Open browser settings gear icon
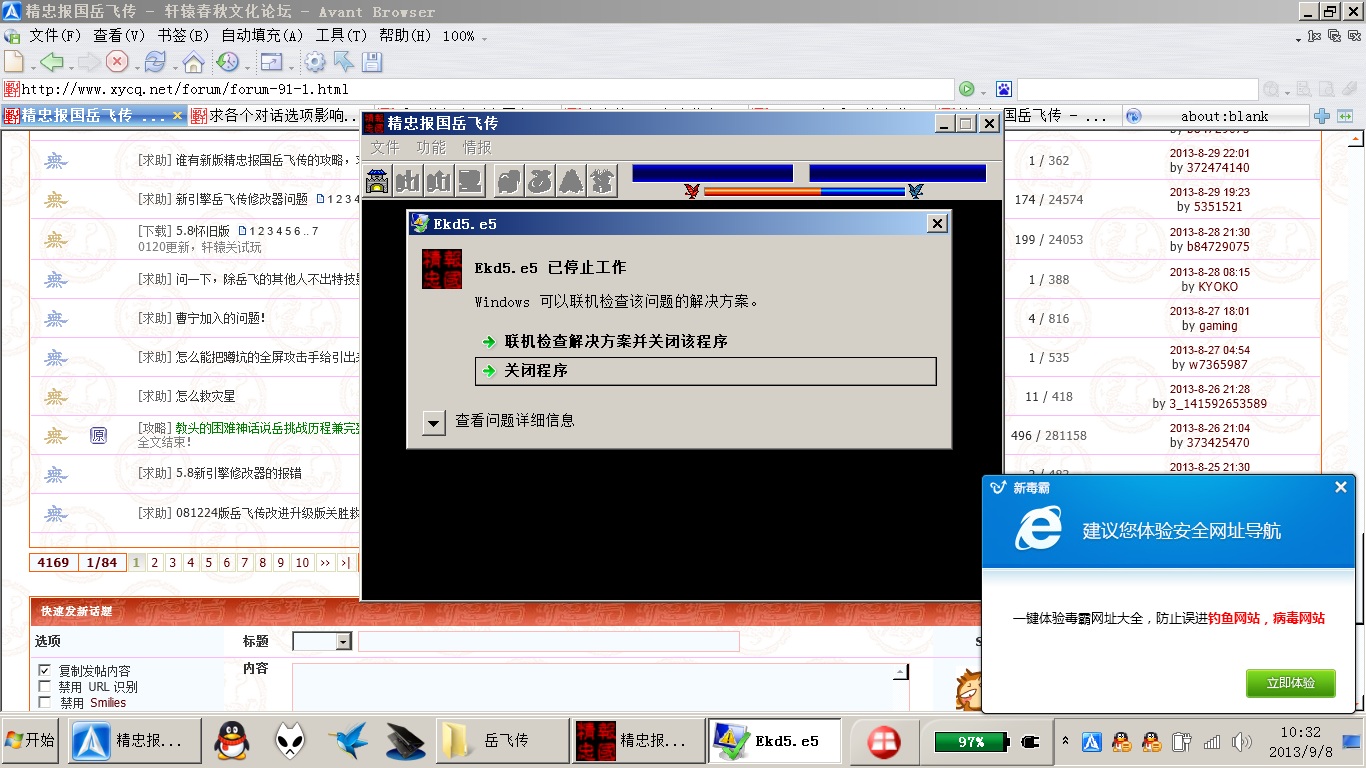This screenshot has height=768, width=1366. click(x=315, y=62)
